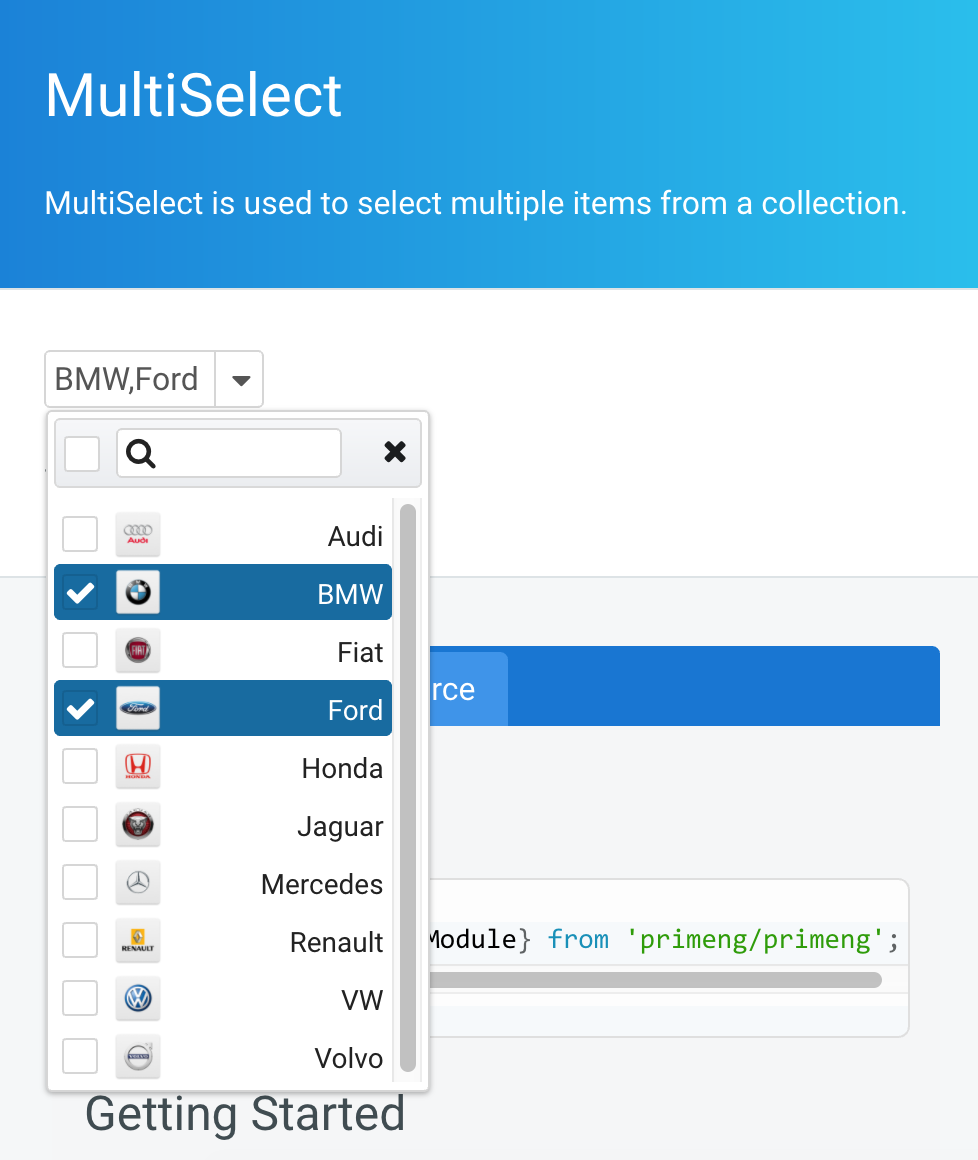Select the Fiat option text
This screenshot has height=1160, width=978.
click(x=360, y=652)
